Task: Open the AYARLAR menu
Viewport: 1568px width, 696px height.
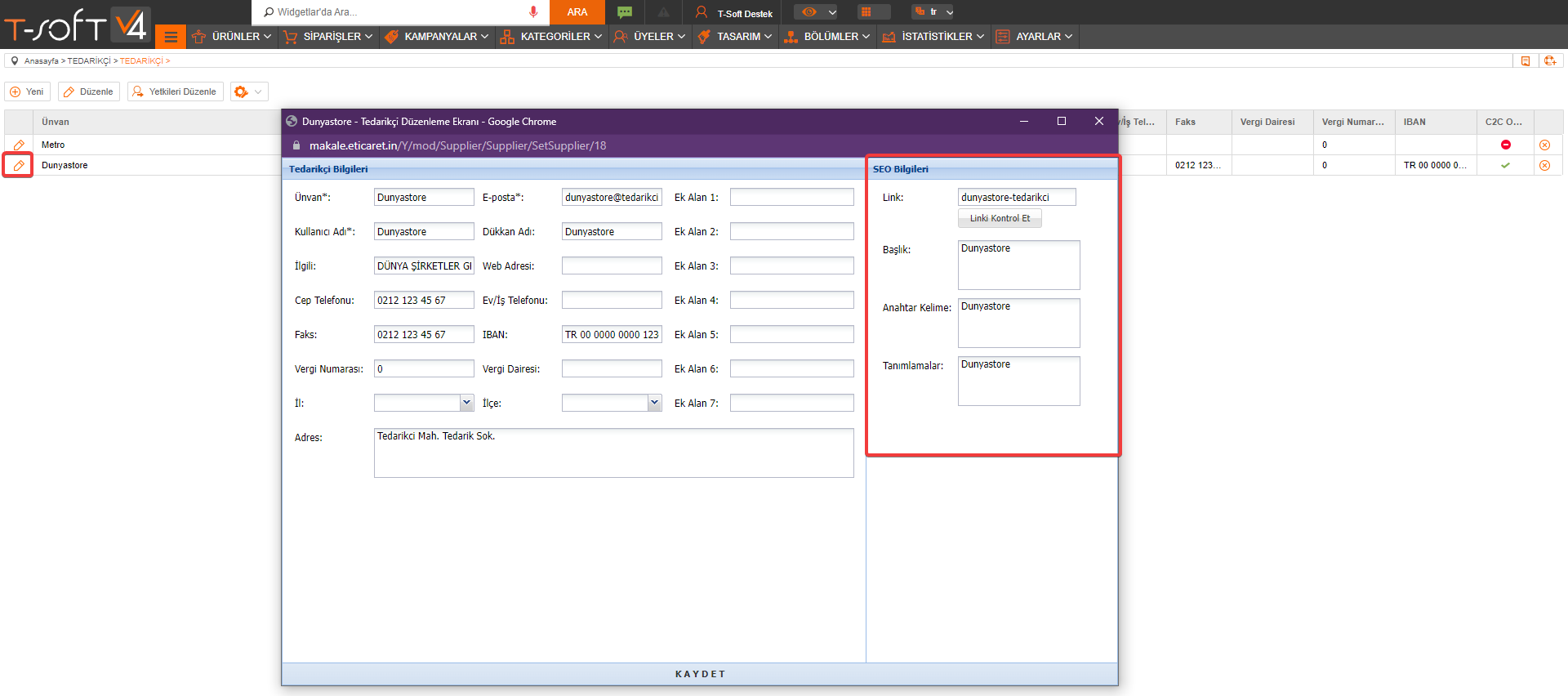Action: pyautogui.click(x=1035, y=37)
